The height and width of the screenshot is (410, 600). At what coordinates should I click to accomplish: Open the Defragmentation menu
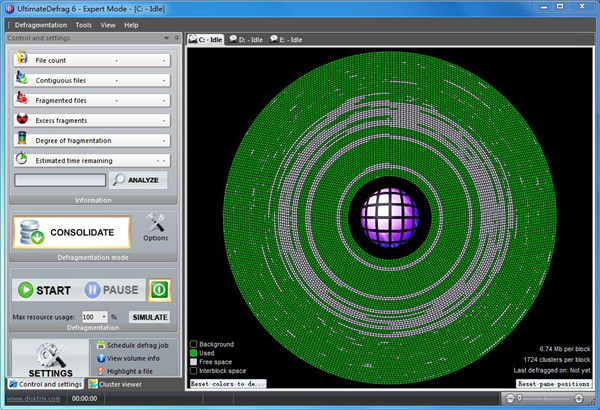pos(41,24)
